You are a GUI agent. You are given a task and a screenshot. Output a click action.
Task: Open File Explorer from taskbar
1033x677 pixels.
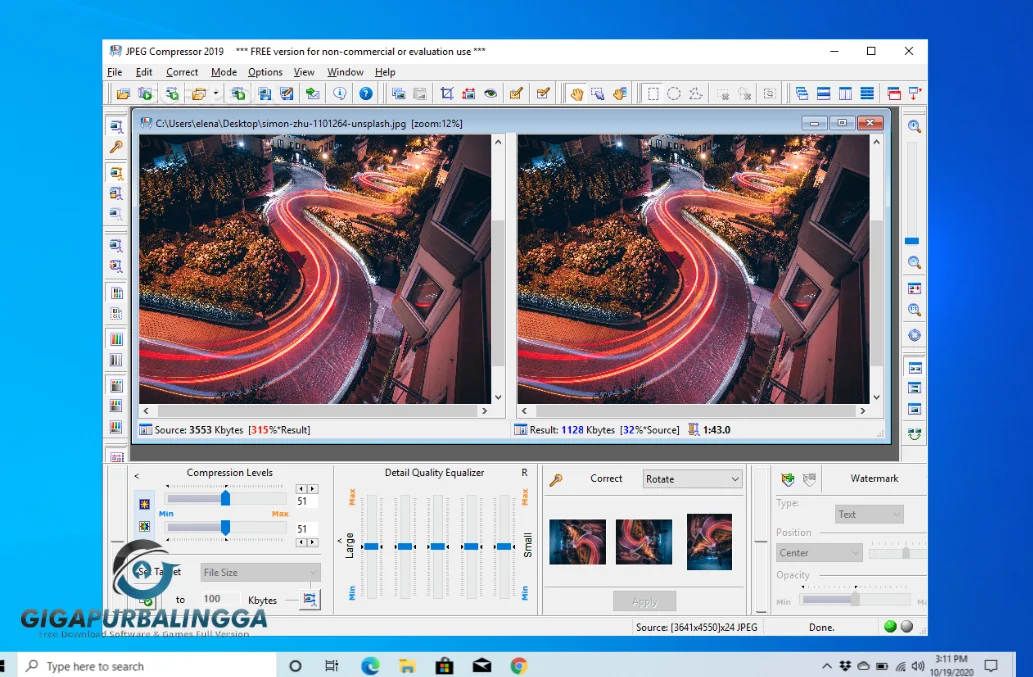(407, 666)
